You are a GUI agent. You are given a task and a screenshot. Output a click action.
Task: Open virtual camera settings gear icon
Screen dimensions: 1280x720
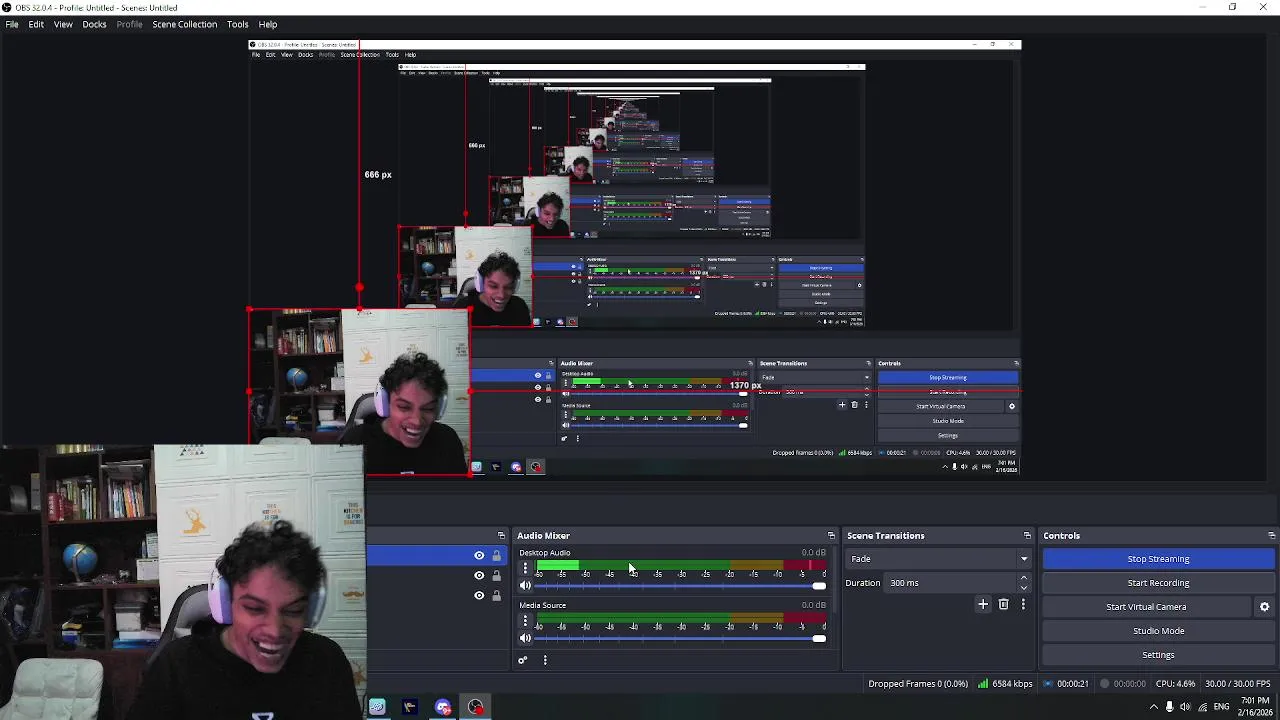coord(1264,607)
